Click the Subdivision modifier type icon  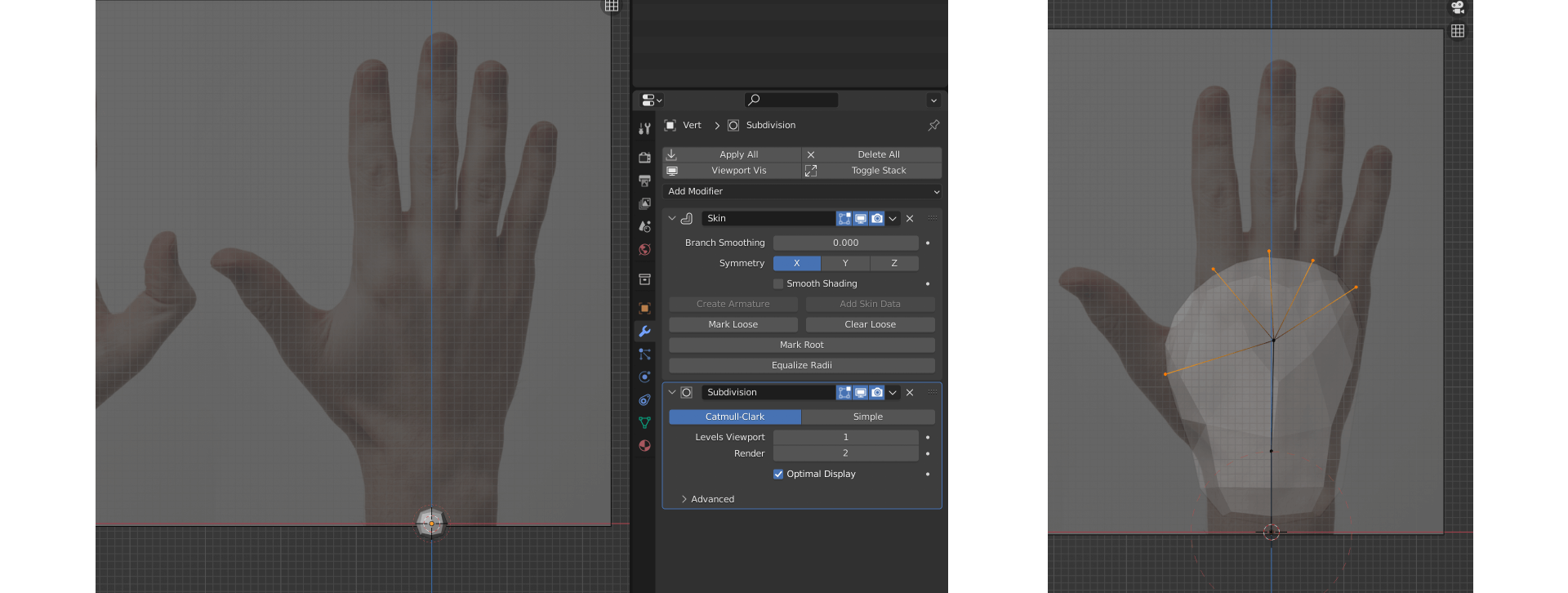(x=687, y=392)
